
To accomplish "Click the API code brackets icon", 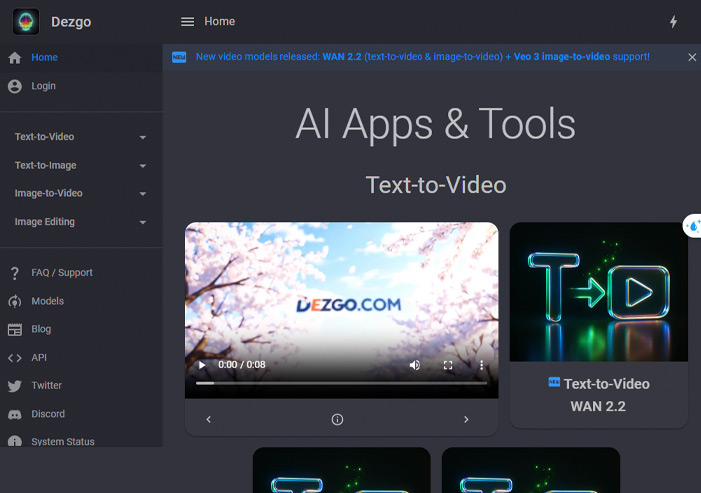I will [15, 358].
